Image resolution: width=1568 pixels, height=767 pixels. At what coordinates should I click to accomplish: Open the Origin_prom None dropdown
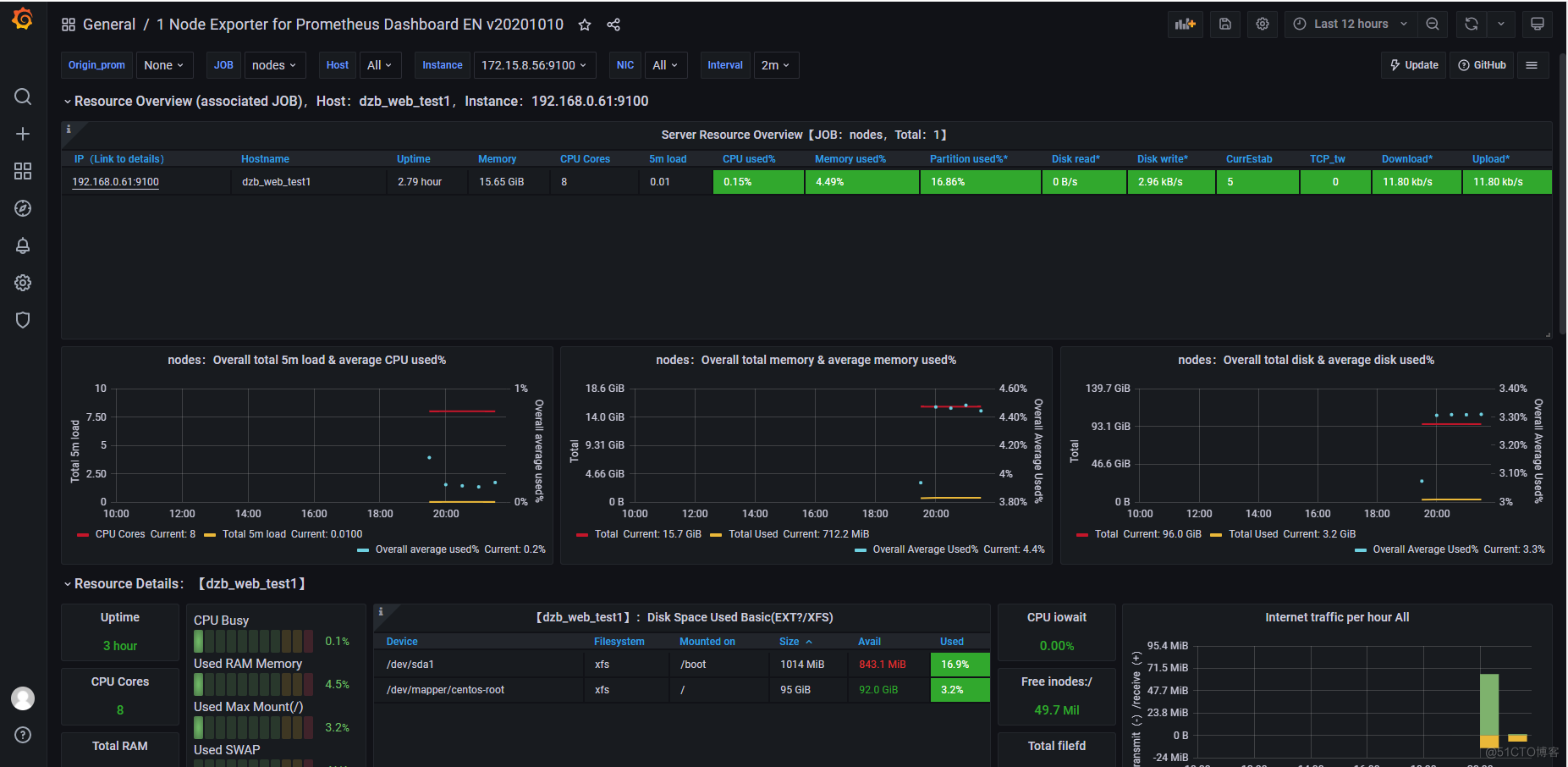[x=165, y=65]
